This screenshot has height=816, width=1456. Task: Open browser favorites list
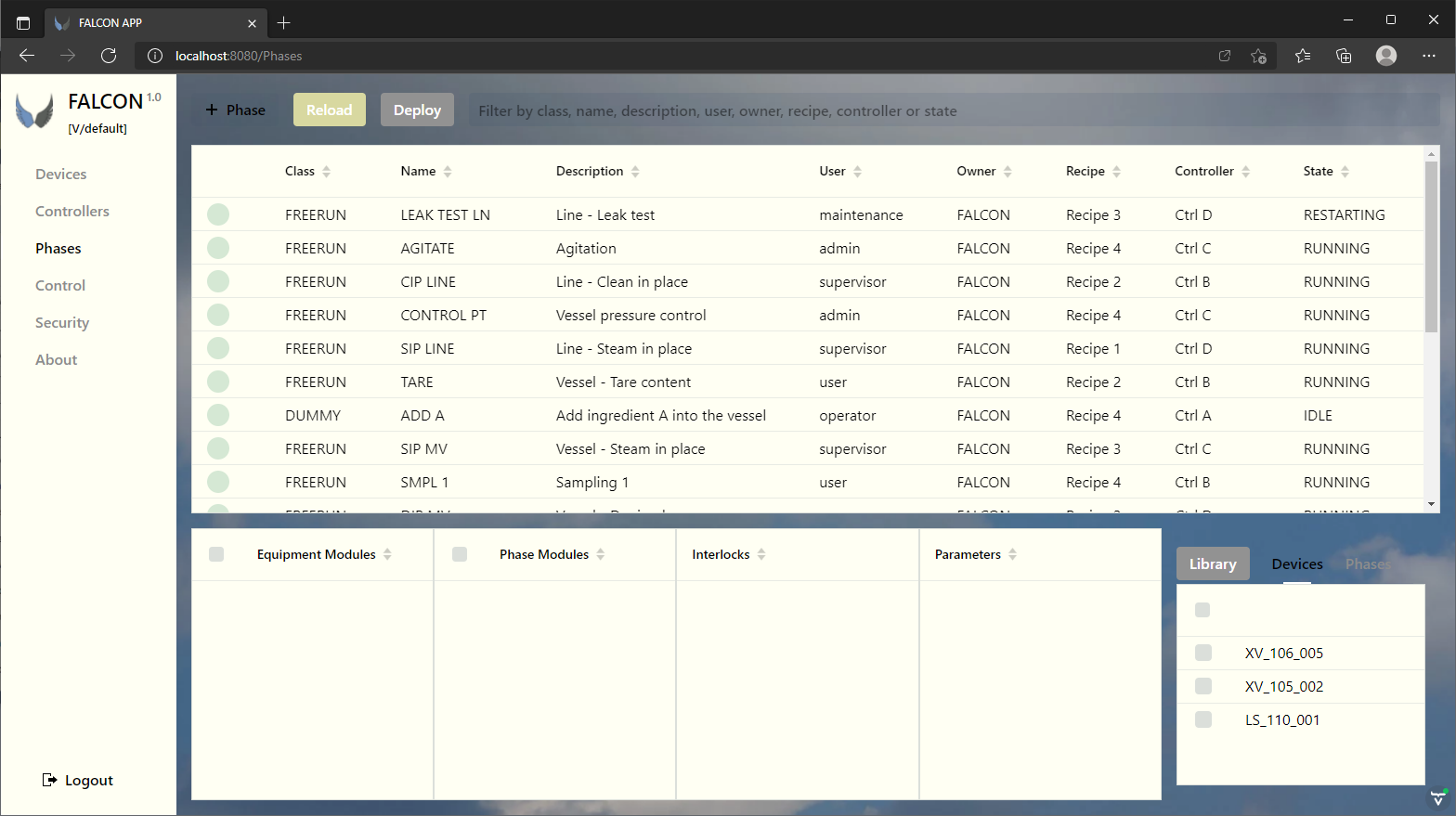[x=1303, y=56]
